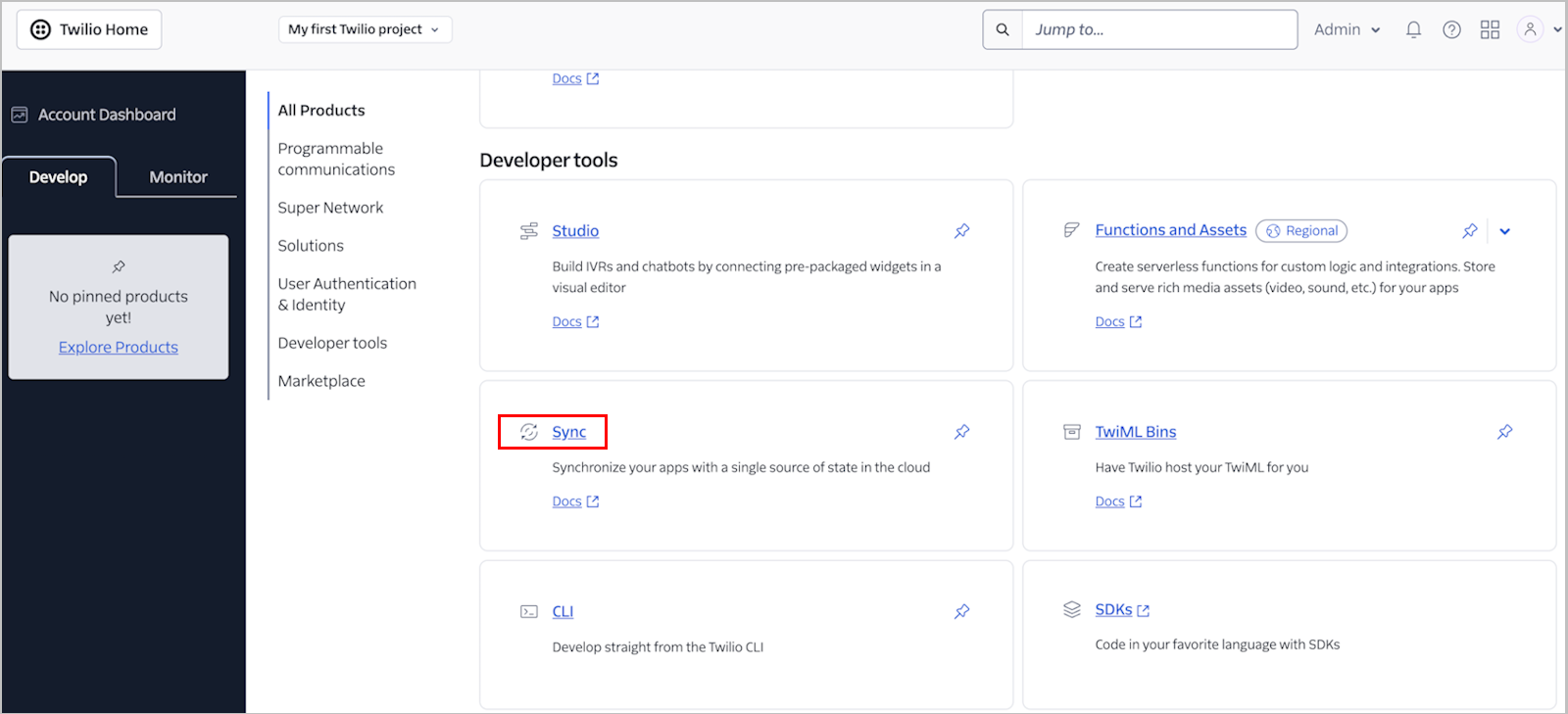Select Developer tools category
Image resolution: width=1568 pixels, height=714 pixels.
tap(332, 343)
